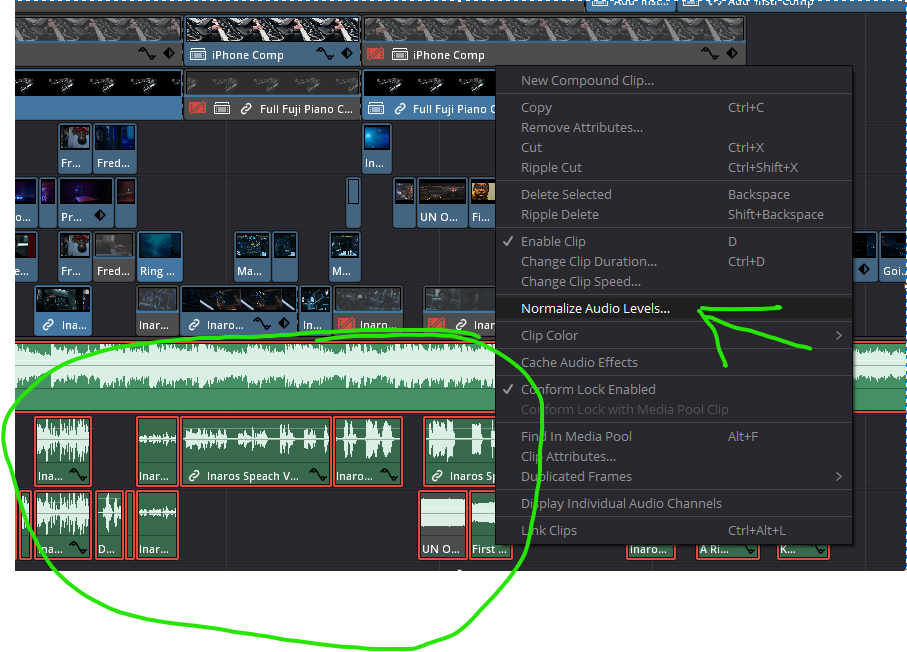
Task: Toggle Display Individual Audio Channels
Action: coord(620,504)
